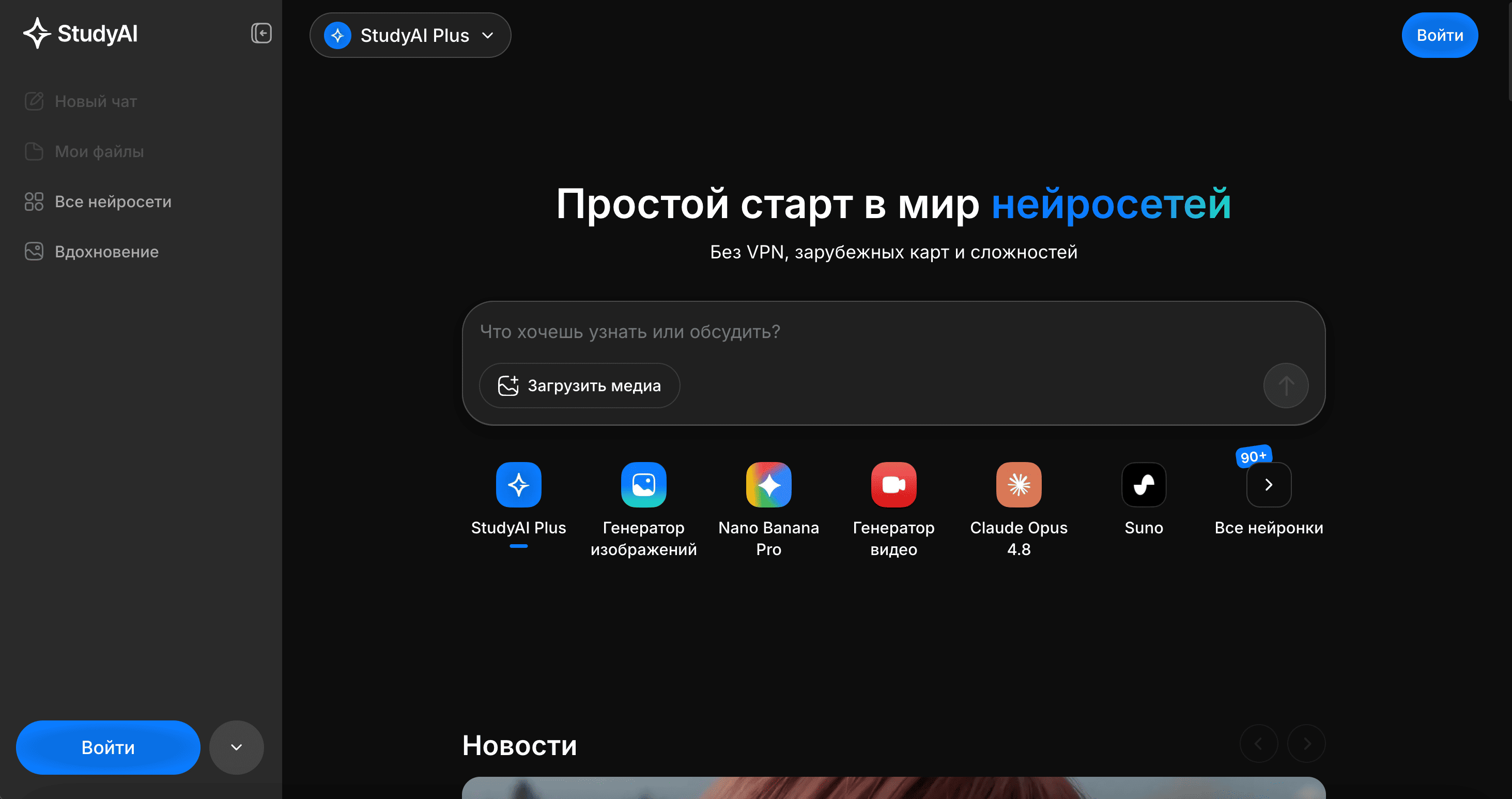Open the news image card under Новости
The height and width of the screenshot is (799, 1512).
click(x=893, y=788)
